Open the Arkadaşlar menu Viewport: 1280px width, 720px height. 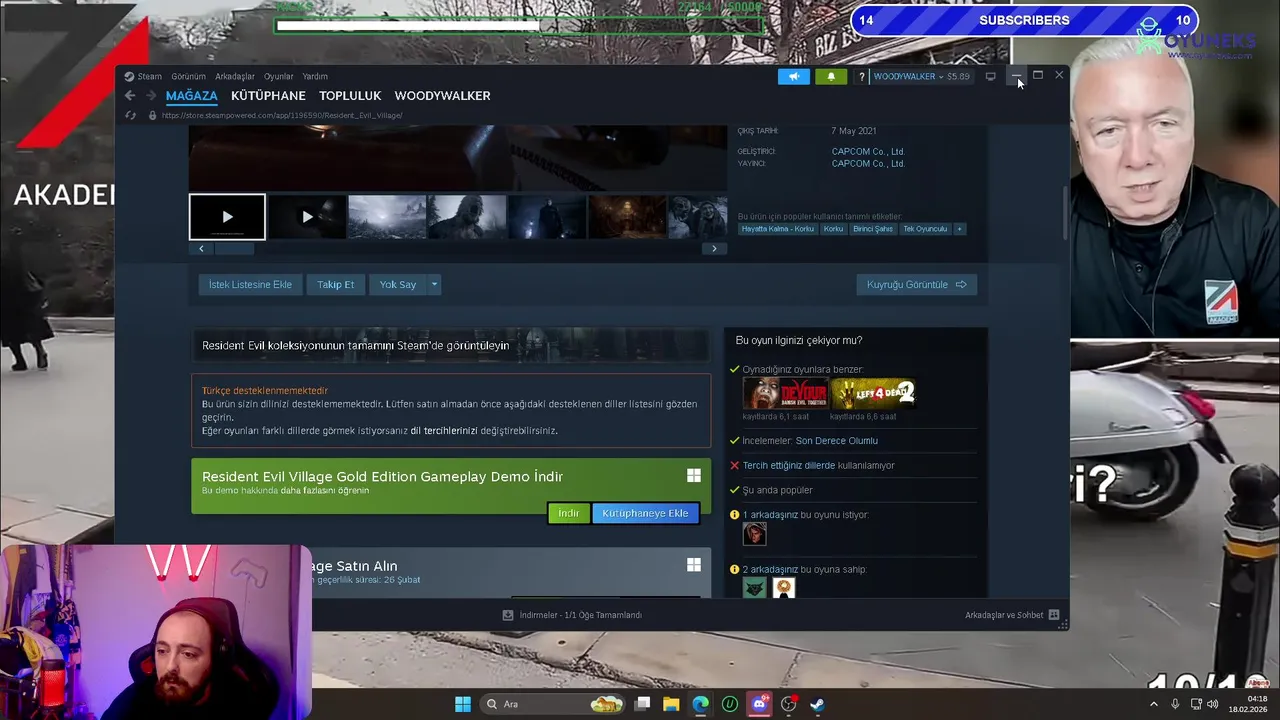(235, 77)
